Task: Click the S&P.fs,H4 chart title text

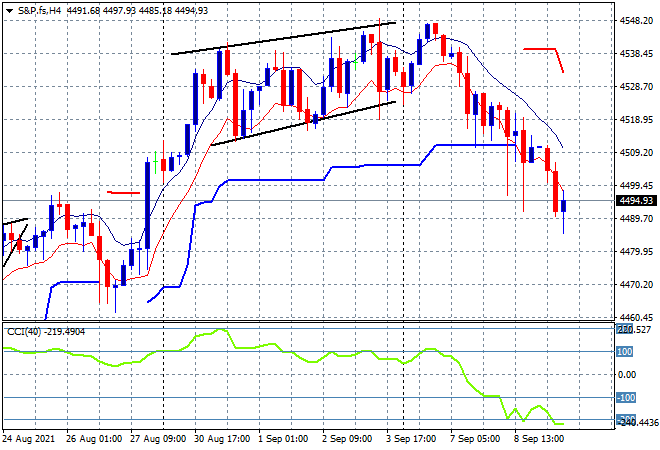Action: click(40, 11)
